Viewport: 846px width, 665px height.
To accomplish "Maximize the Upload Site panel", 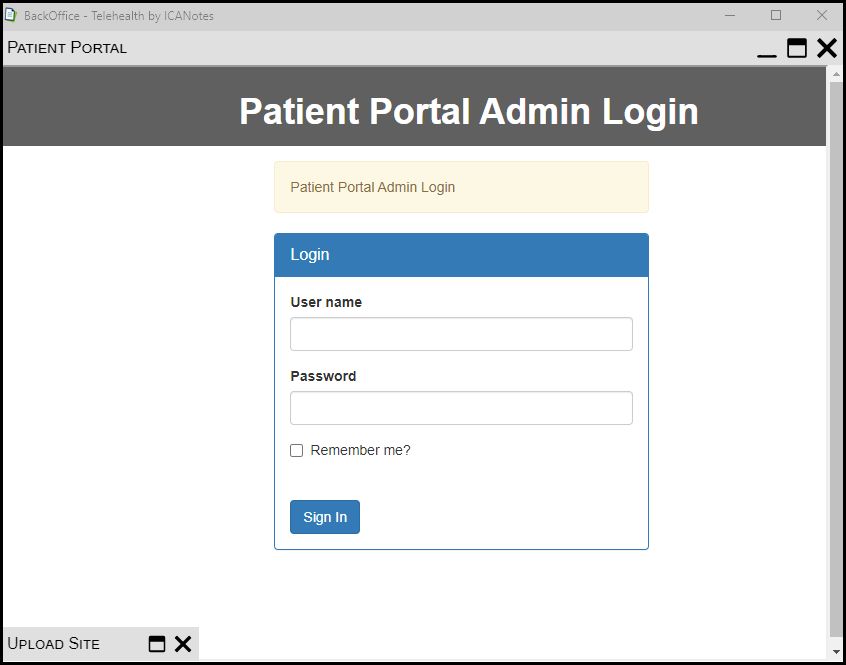I will (157, 644).
